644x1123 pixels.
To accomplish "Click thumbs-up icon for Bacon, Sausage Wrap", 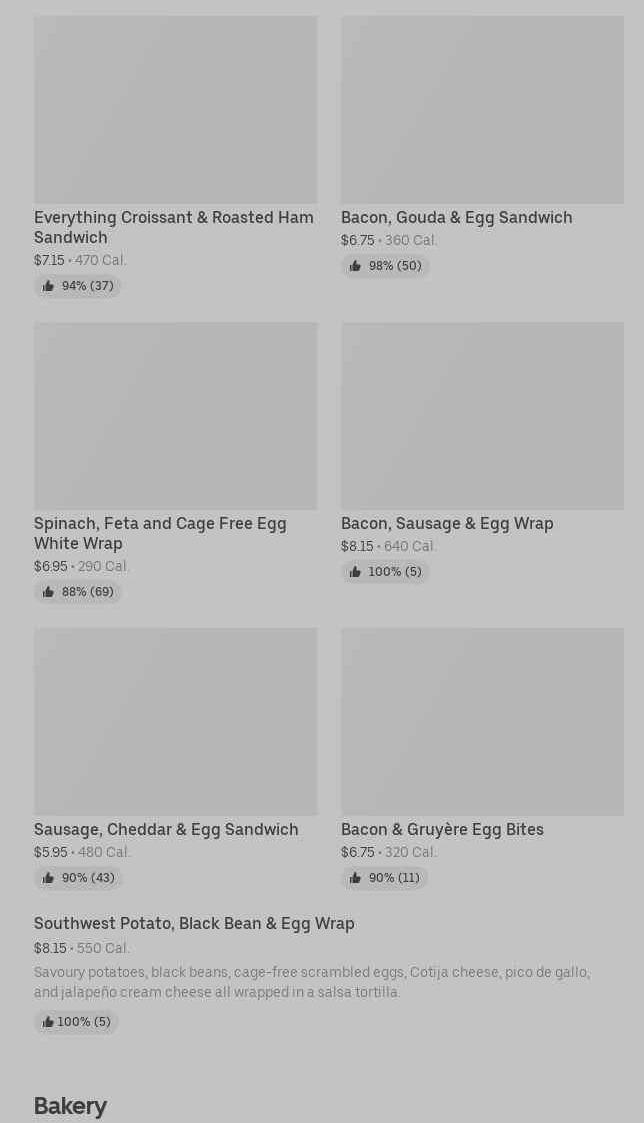I will coord(355,572).
